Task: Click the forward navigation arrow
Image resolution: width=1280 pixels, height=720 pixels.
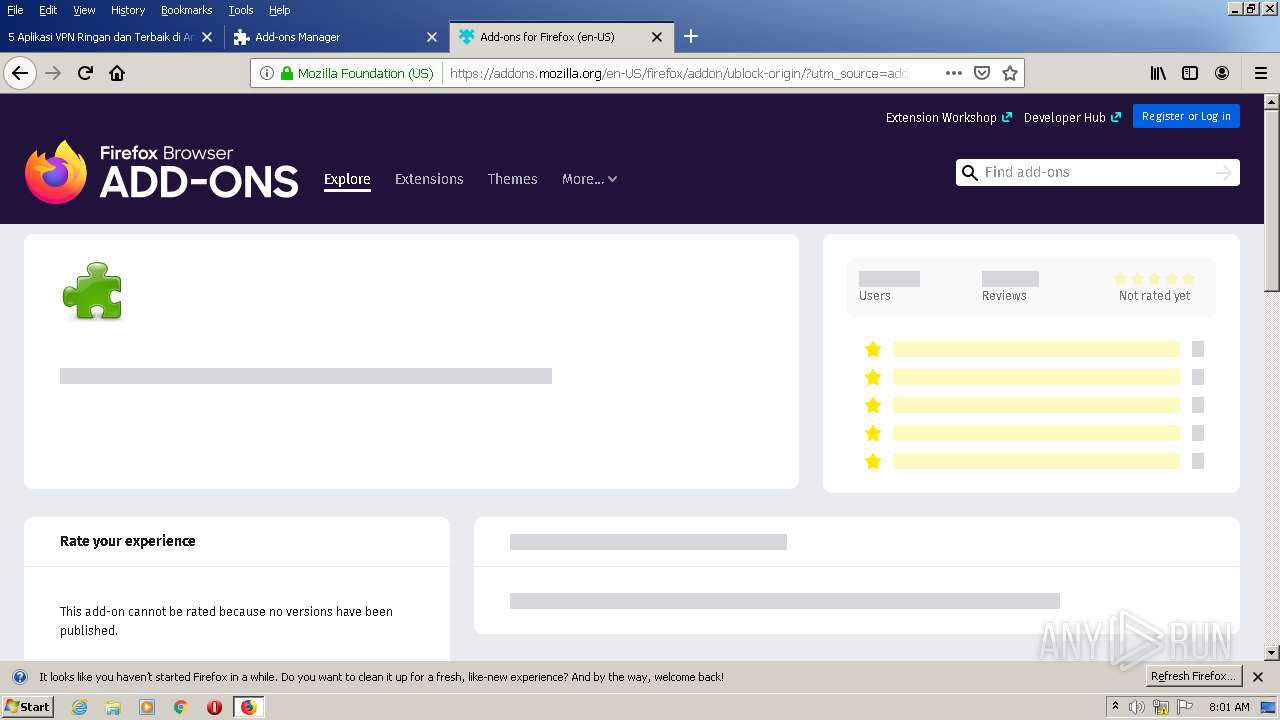Action: click(54, 73)
